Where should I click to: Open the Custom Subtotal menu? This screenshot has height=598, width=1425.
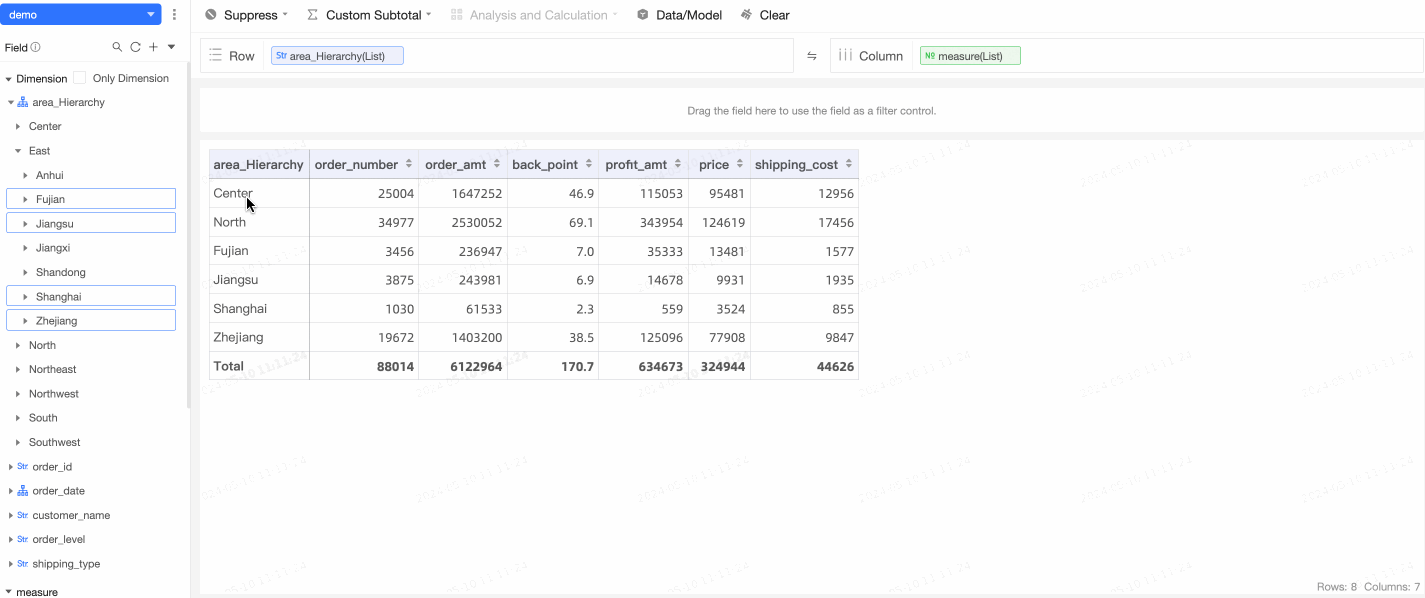pyautogui.click(x=369, y=15)
